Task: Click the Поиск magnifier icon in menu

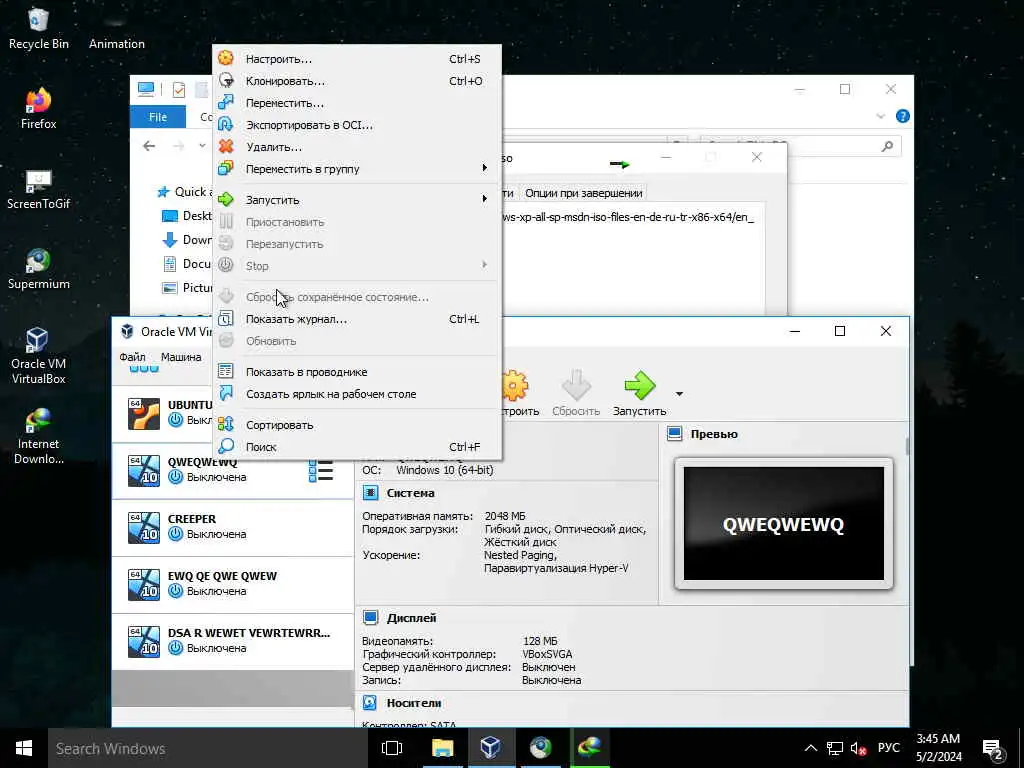Action: [226, 447]
